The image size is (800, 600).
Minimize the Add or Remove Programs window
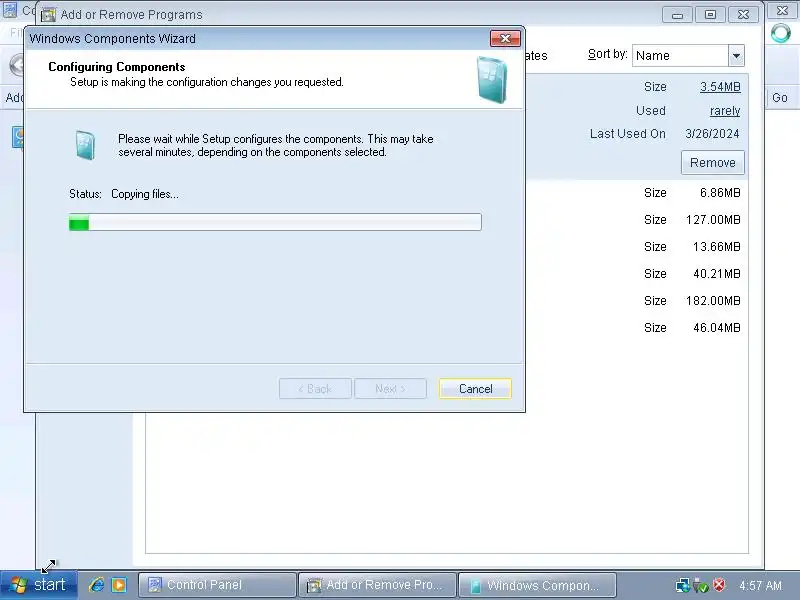(x=677, y=15)
